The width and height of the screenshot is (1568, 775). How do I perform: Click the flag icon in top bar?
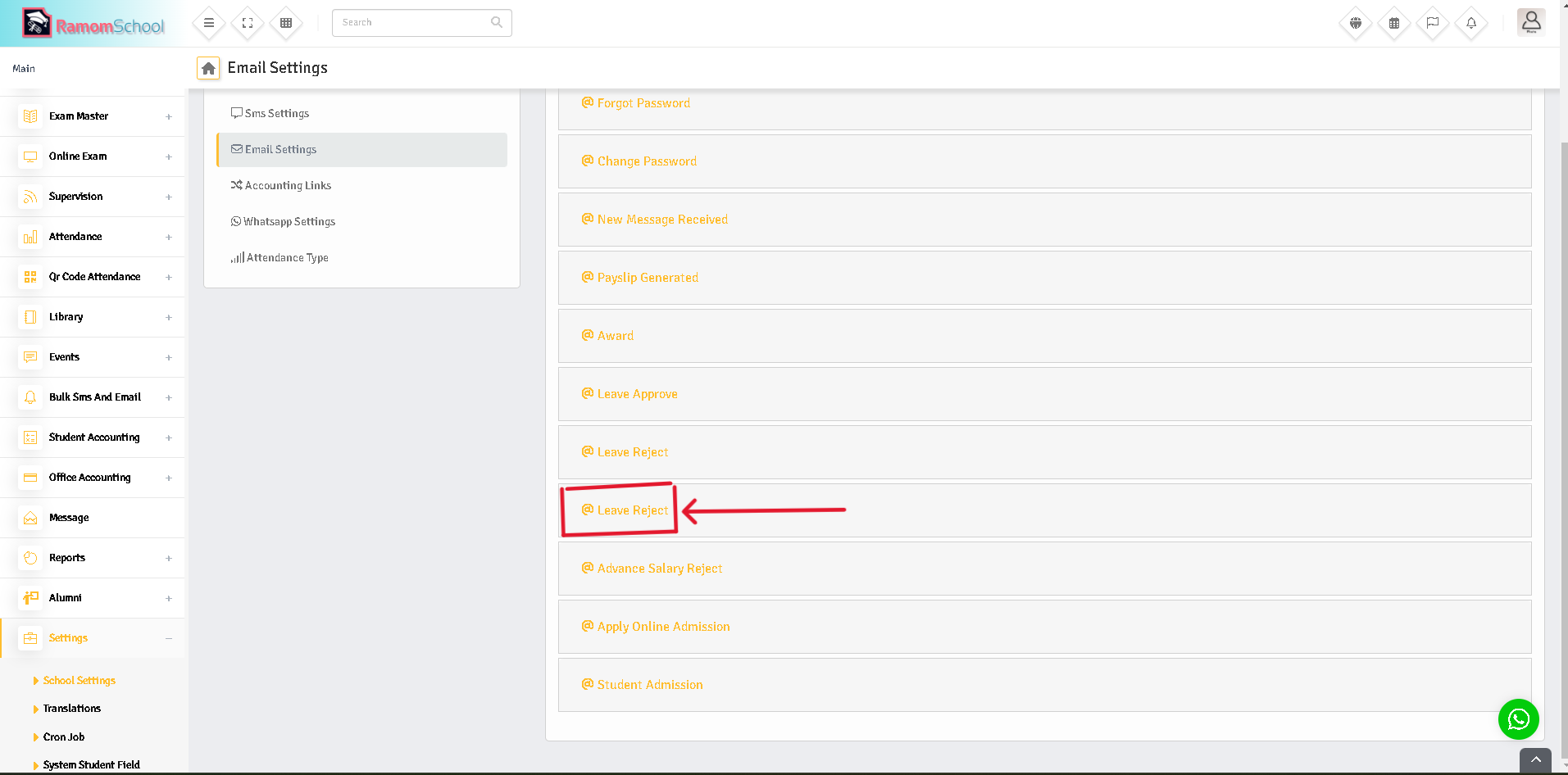pyautogui.click(x=1433, y=23)
